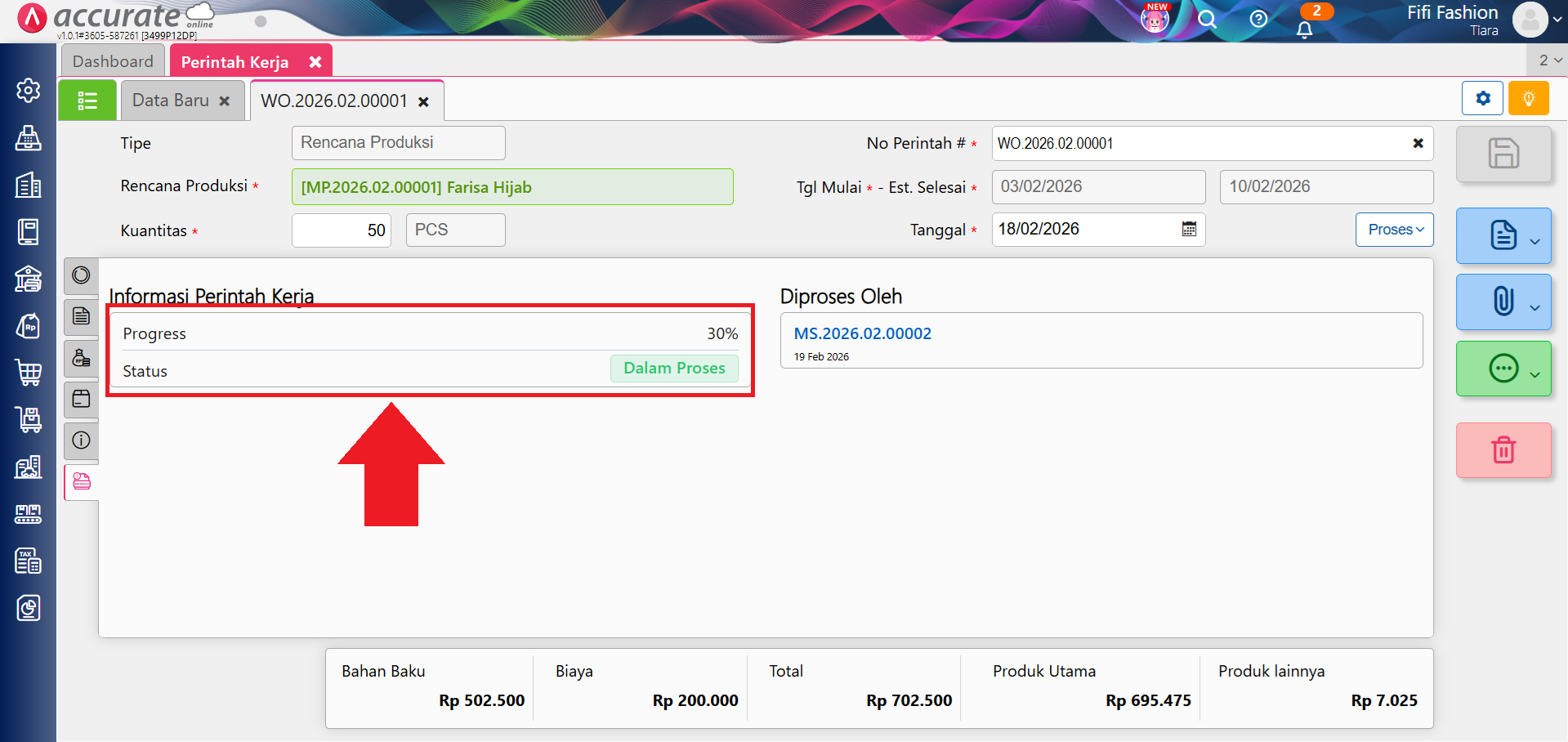This screenshot has height=742, width=1568.
Task: Expand the paperclip attachment dropdown
Action: [1534, 307]
